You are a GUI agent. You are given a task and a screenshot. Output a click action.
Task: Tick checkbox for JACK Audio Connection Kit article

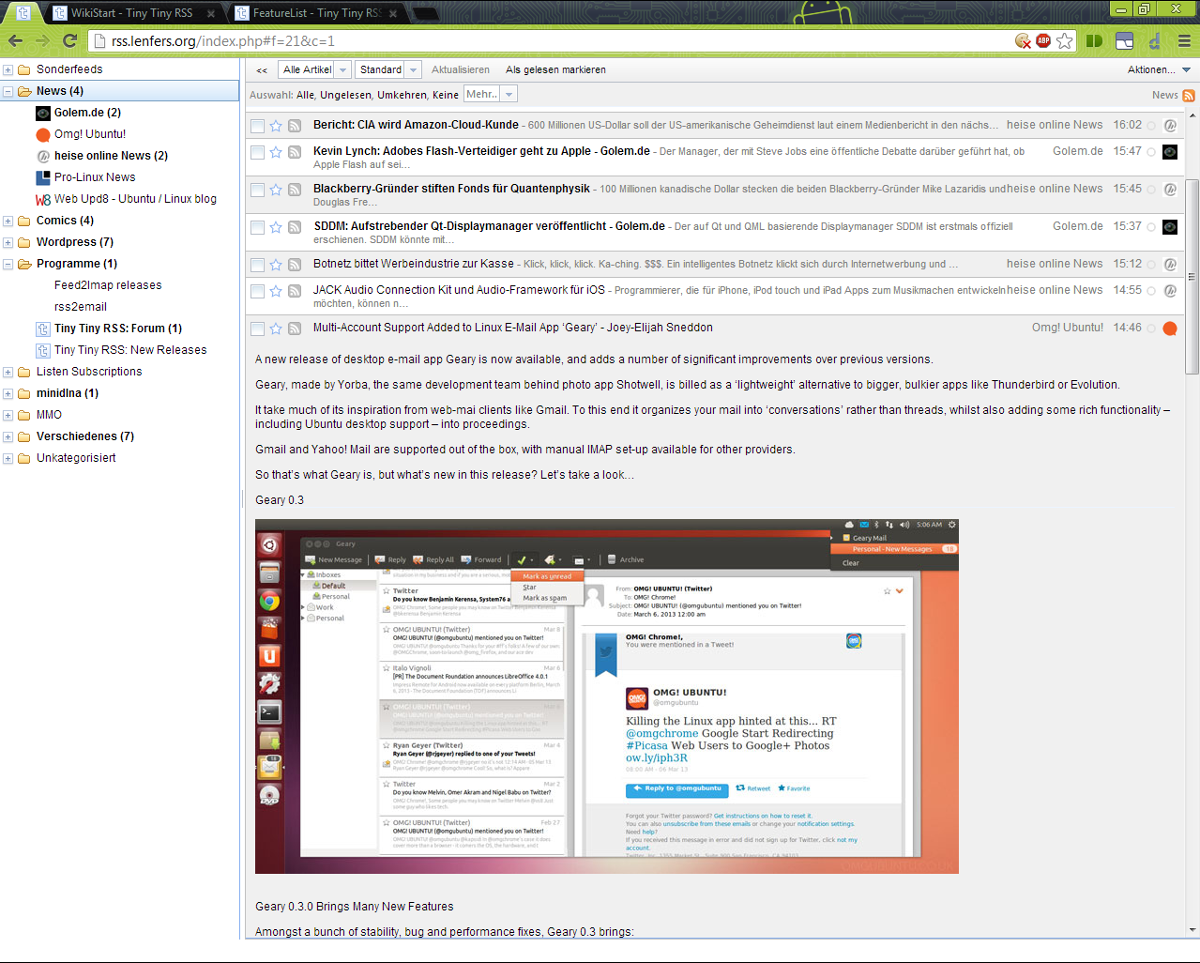coord(257,291)
